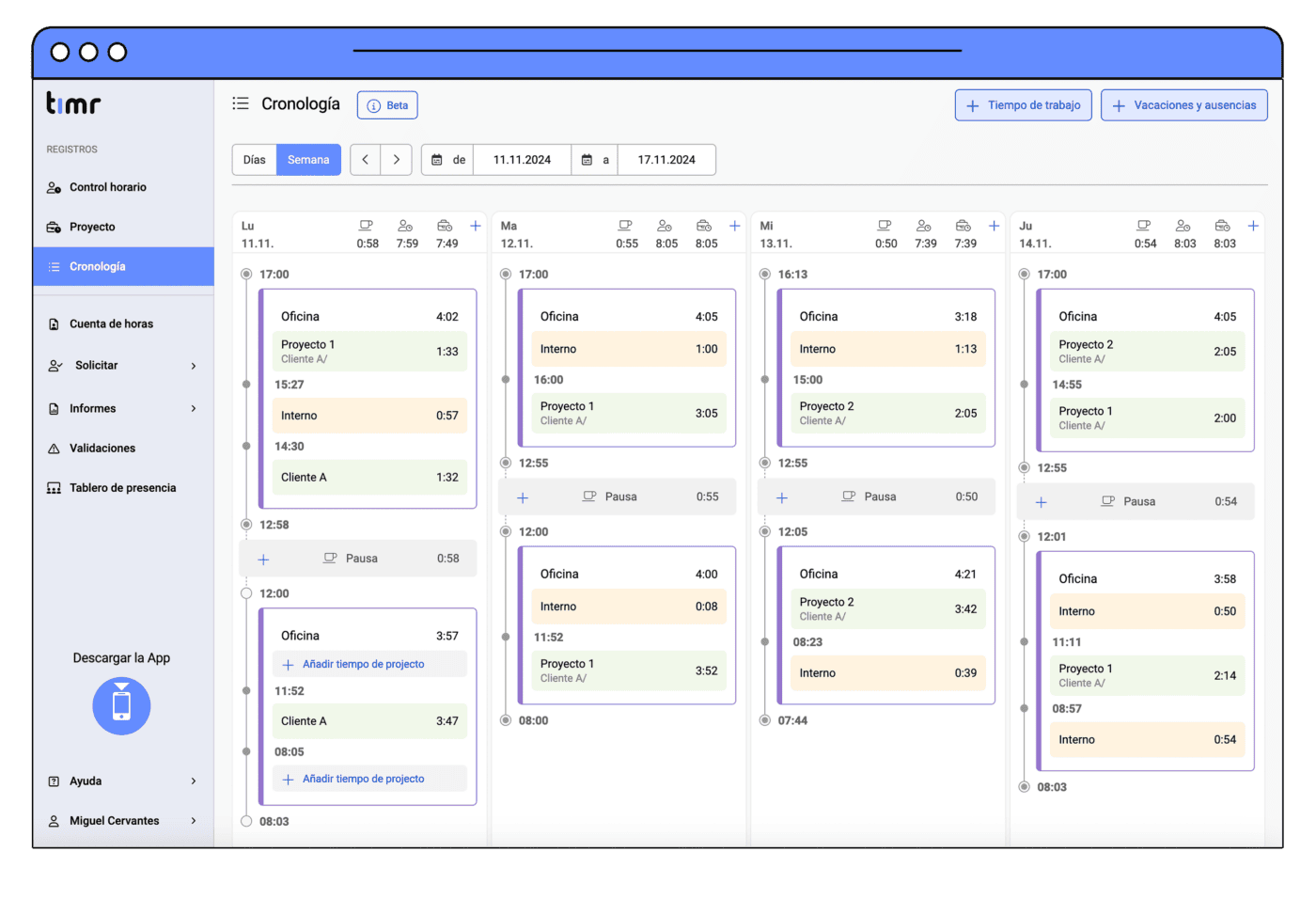Viewport: 1316px width, 899px height.
Task: Open Wednesday's Proyecto 2 3:42 entry
Action: [x=888, y=608]
